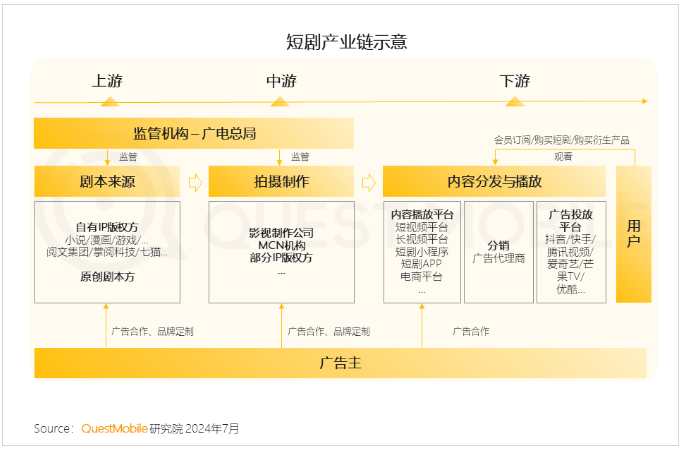Click the triangle marker under 中游
680x449 pixels.
(x=280, y=101)
